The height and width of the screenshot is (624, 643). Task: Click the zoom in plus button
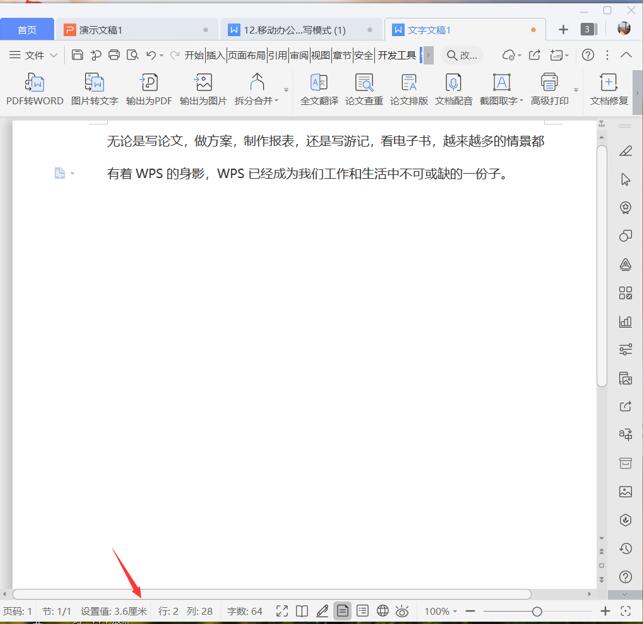tap(605, 611)
